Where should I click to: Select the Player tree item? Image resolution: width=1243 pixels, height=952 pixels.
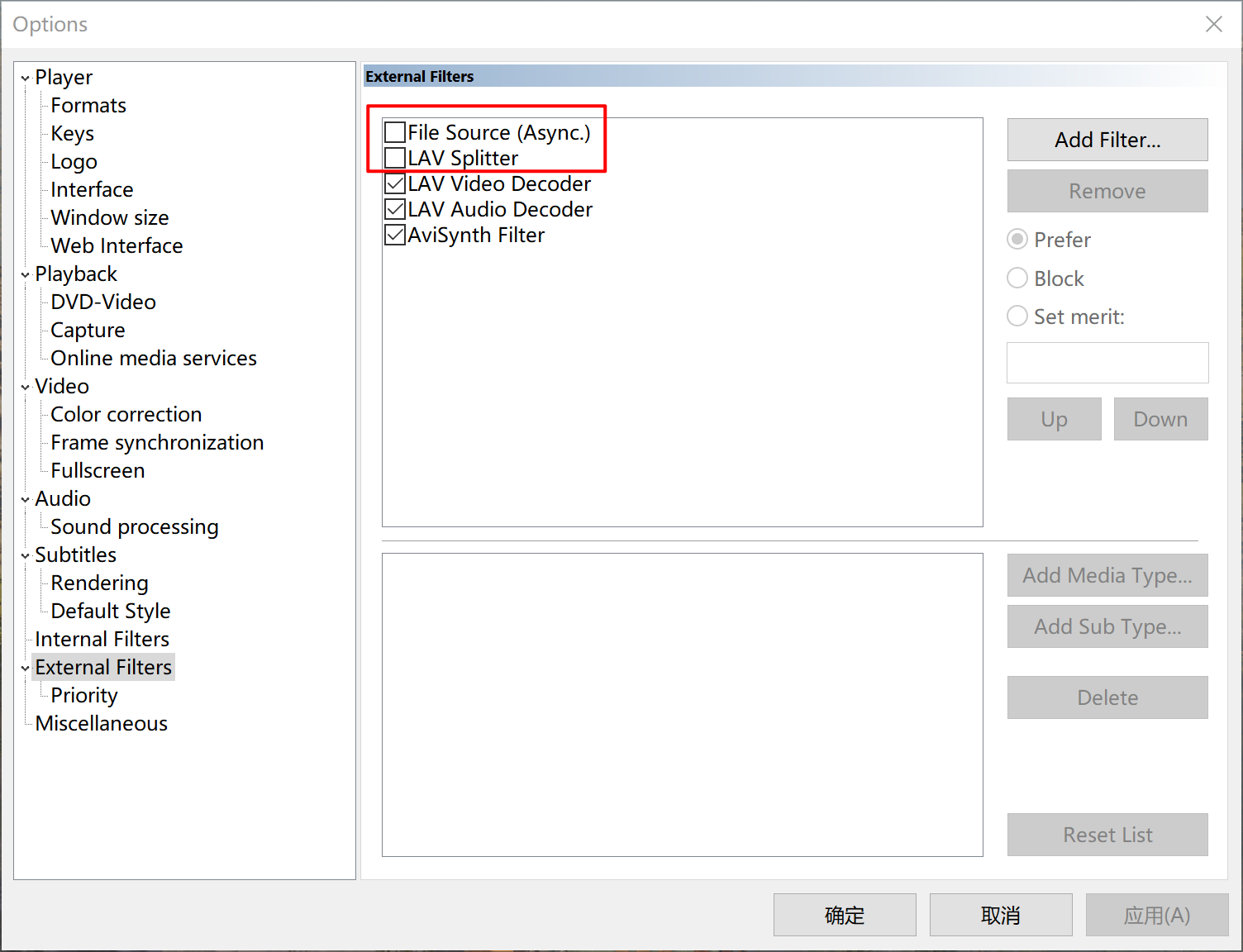(64, 77)
